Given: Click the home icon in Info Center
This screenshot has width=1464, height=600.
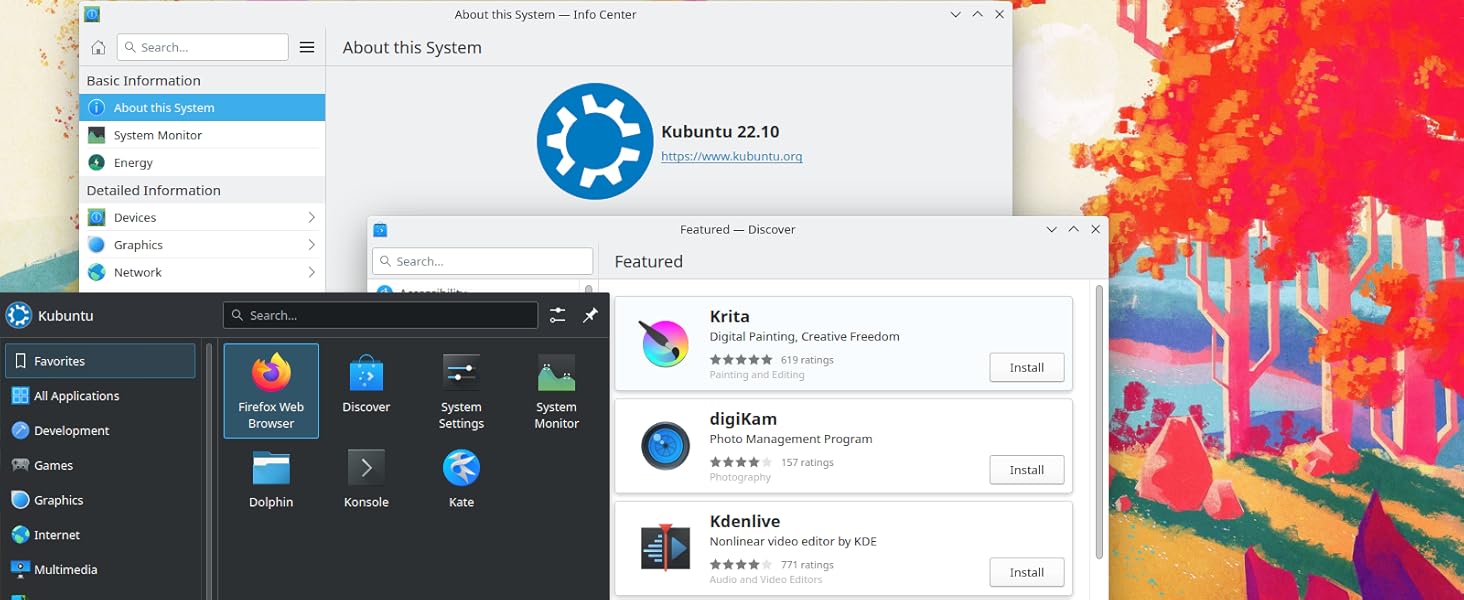Looking at the screenshot, I should coord(99,46).
